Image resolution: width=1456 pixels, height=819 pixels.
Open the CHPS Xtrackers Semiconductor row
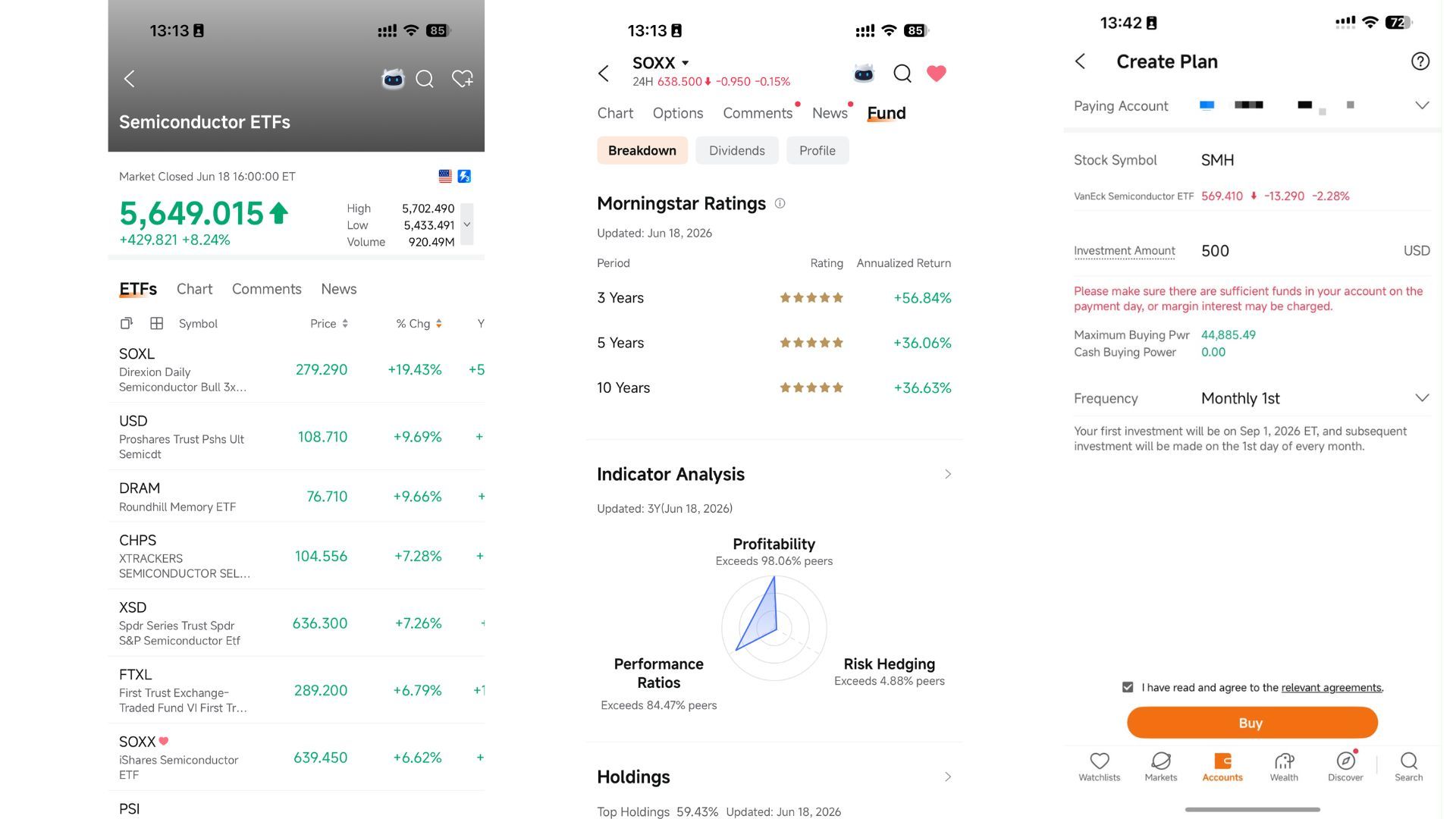coord(297,556)
